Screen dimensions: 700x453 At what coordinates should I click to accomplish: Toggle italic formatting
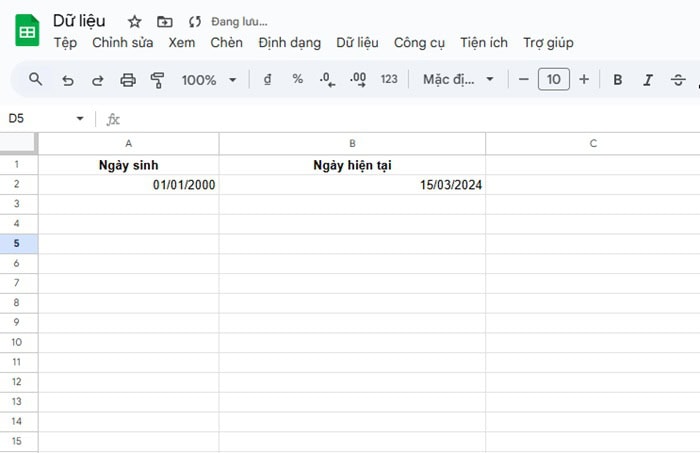click(x=648, y=79)
